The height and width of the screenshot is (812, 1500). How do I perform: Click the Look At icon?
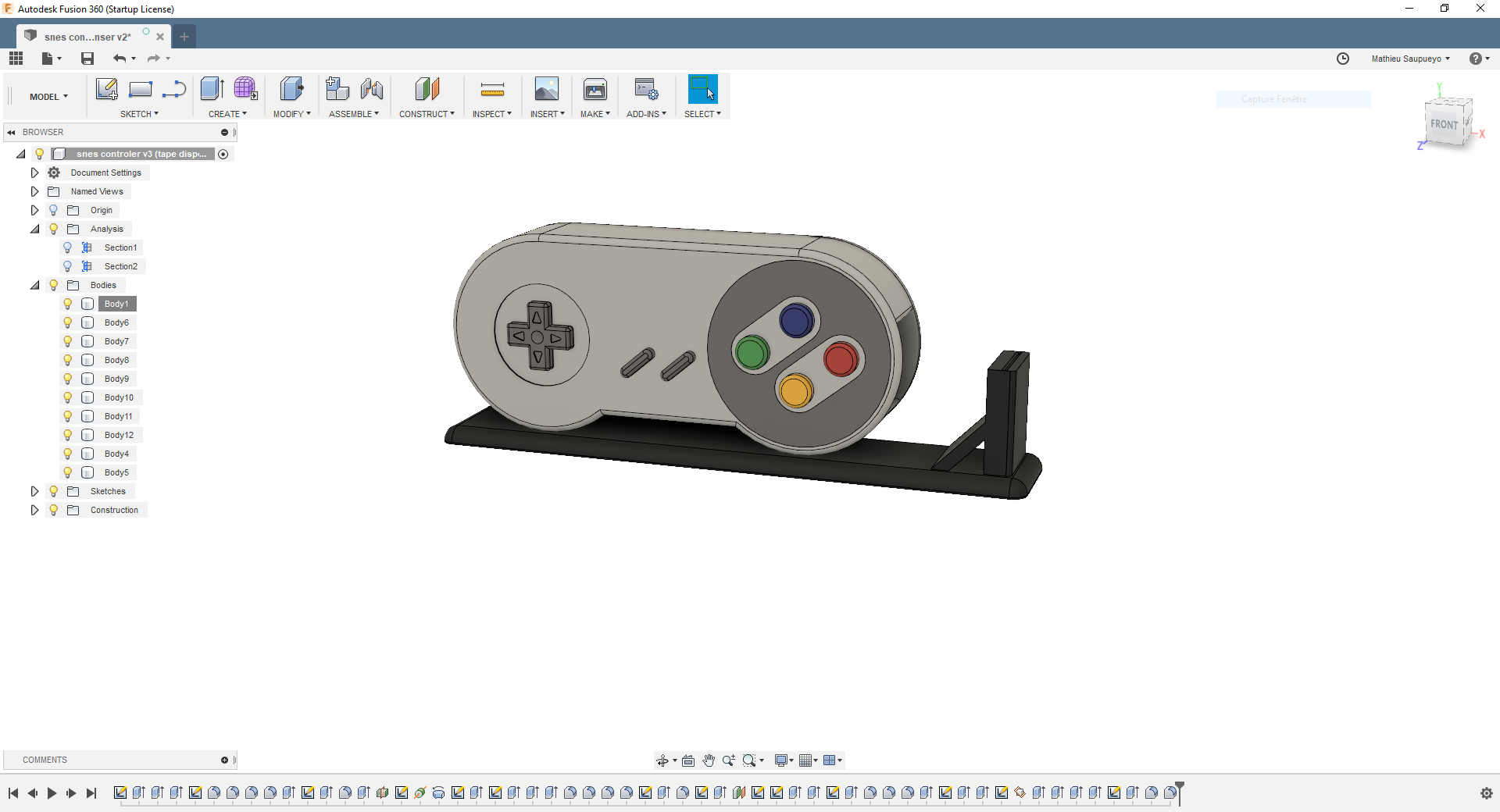click(x=688, y=760)
